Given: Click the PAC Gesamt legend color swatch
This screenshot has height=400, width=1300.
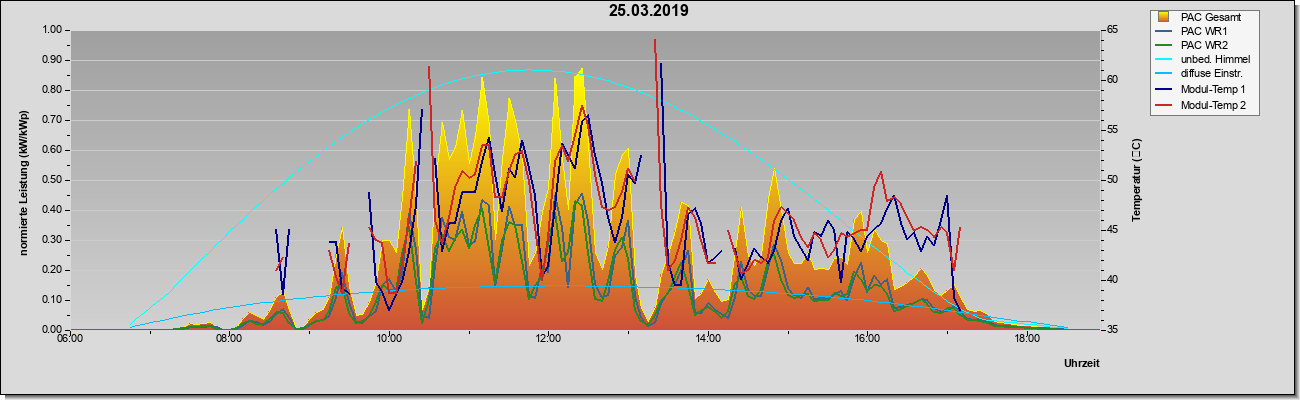Looking at the screenshot, I should coord(1165,16).
